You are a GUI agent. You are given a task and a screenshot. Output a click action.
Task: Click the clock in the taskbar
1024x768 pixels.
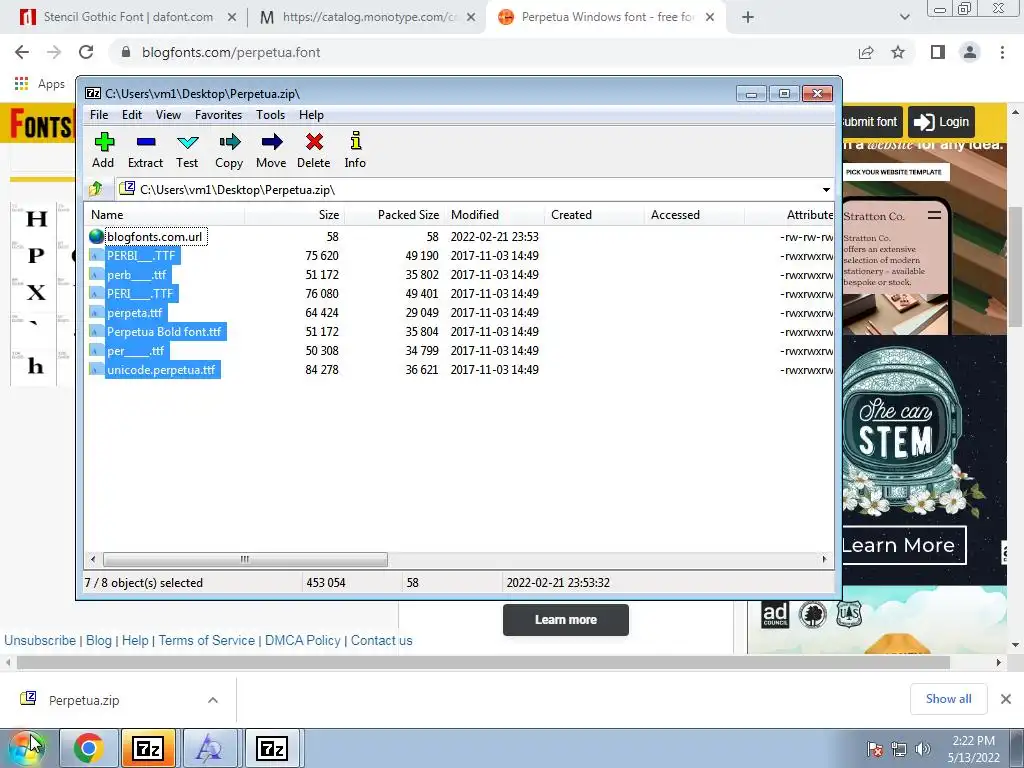click(x=973, y=749)
